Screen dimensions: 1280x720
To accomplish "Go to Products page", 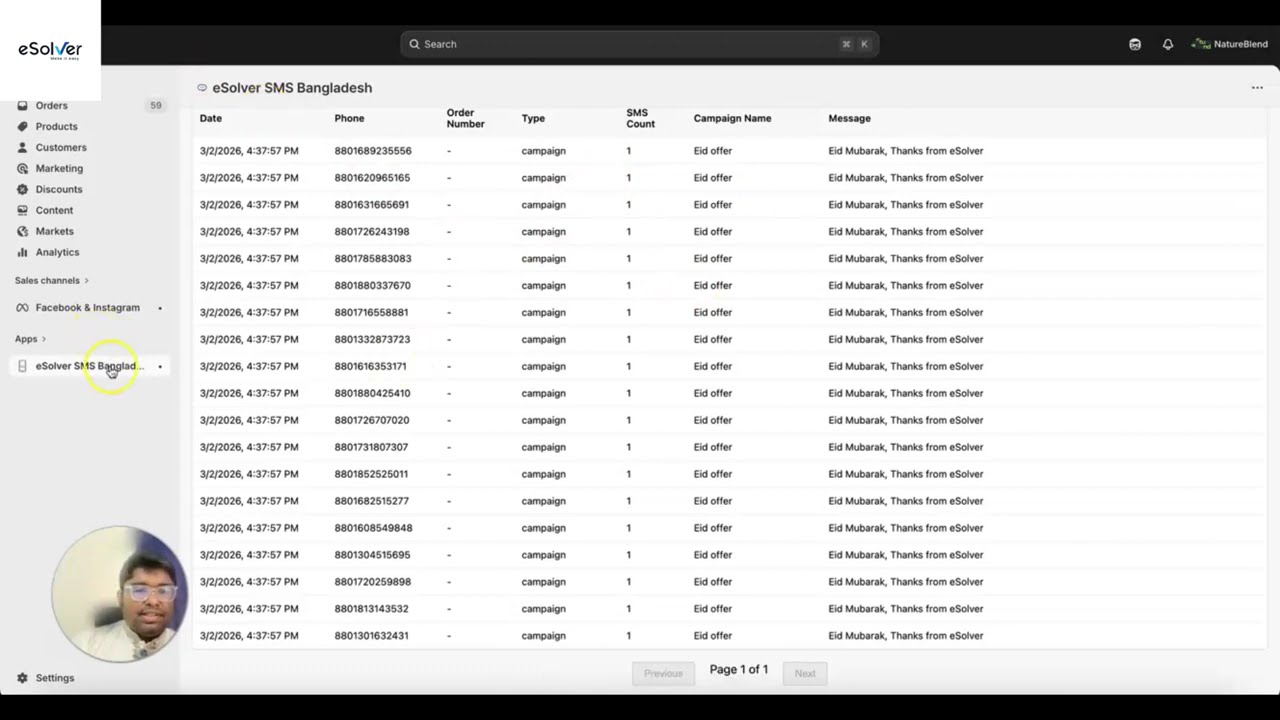I will pyautogui.click(x=57, y=126).
